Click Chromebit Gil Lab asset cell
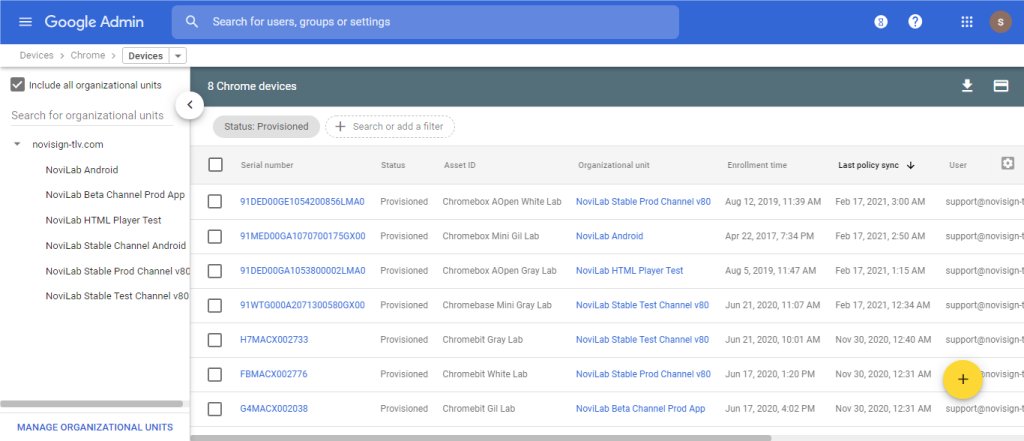Image resolution: width=1024 pixels, height=441 pixels. pyautogui.click(x=479, y=409)
